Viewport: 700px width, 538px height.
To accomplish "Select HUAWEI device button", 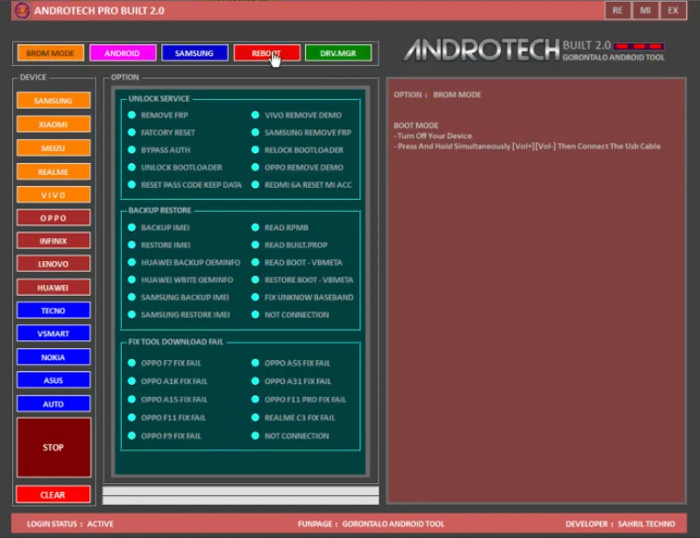I will pos(53,288).
